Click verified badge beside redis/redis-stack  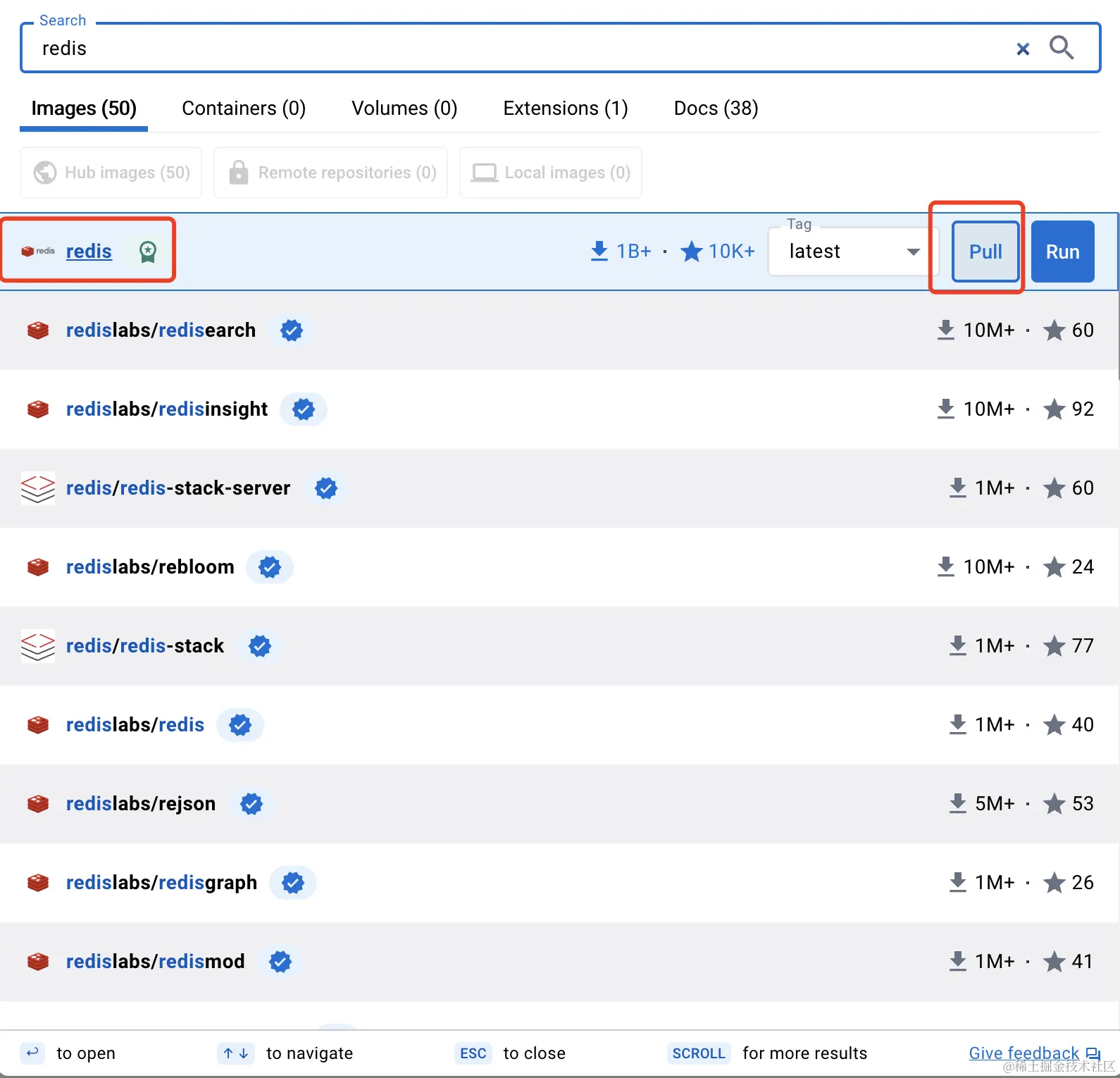point(260,645)
